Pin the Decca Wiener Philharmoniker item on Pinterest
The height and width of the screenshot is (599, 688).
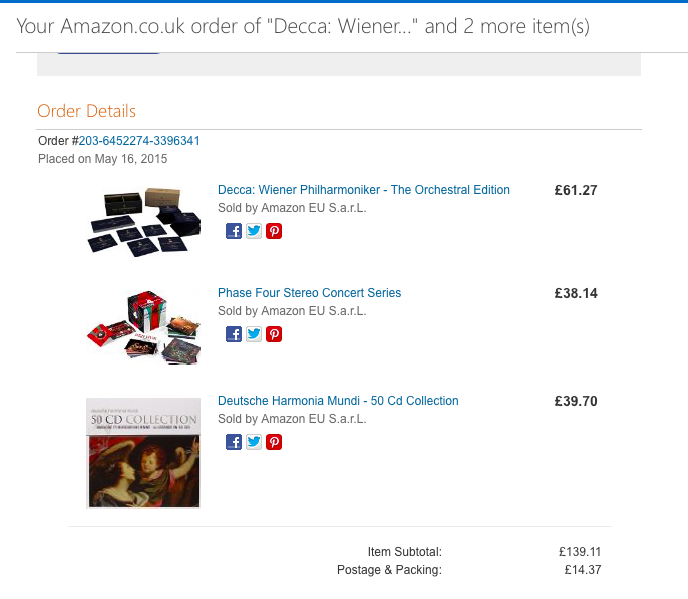coord(274,231)
